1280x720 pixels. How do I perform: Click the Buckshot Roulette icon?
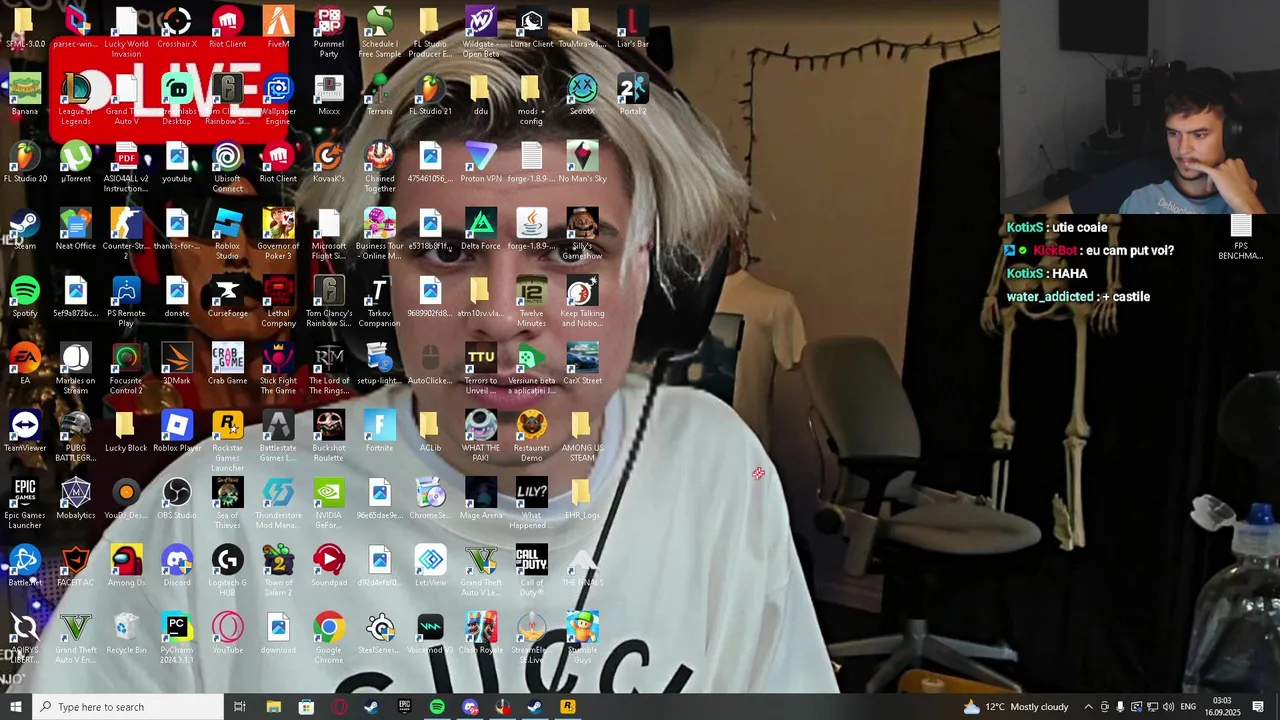pyautogui.click(x=329, y=436)
